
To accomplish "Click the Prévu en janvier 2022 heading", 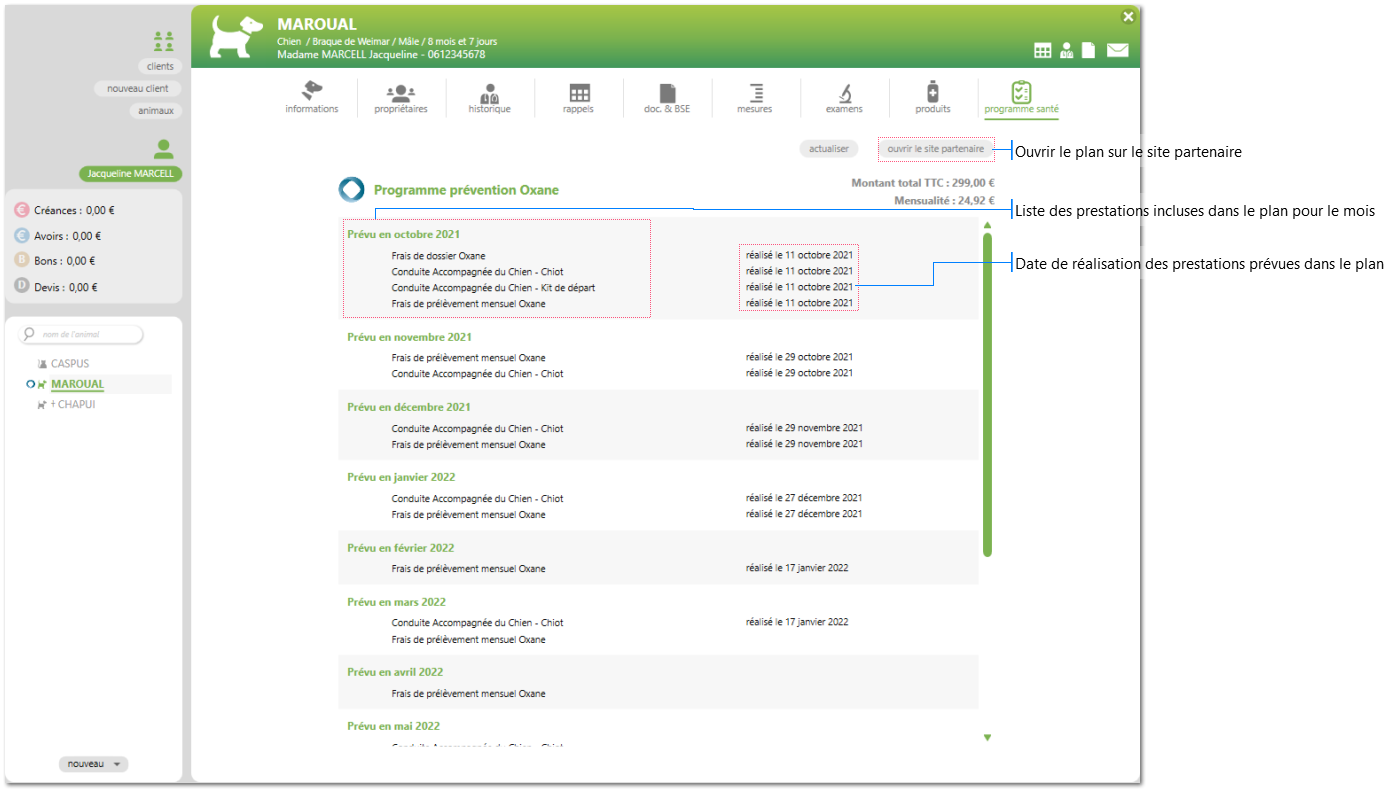I will click(x=401, y=478).
